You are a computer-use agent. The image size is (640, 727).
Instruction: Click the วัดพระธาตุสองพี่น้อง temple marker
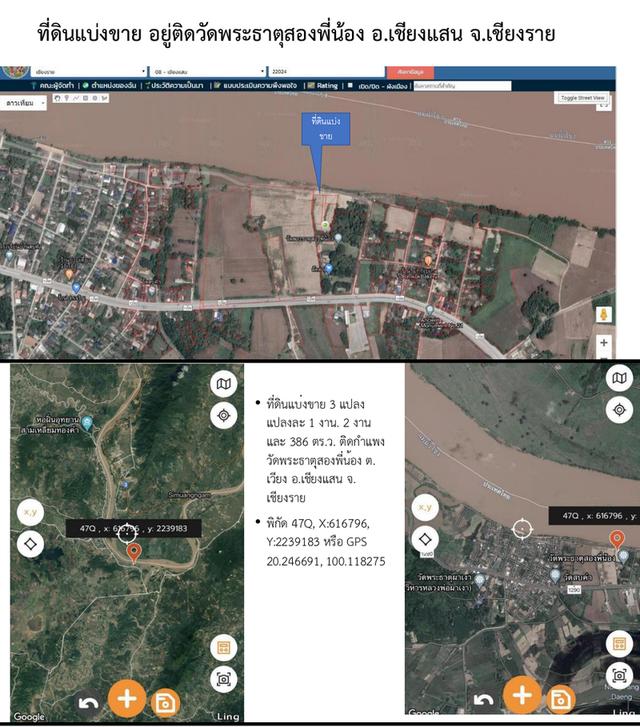click(x=623, y=556)
